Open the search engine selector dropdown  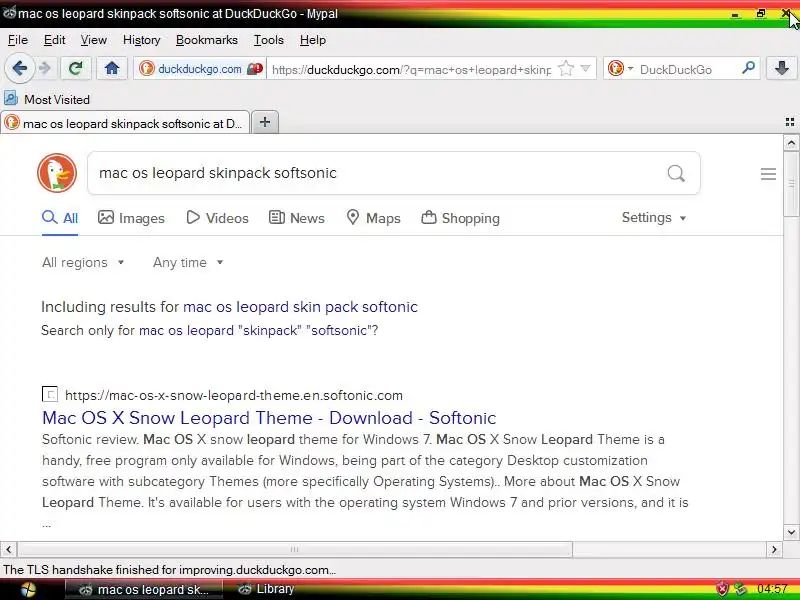621,68
